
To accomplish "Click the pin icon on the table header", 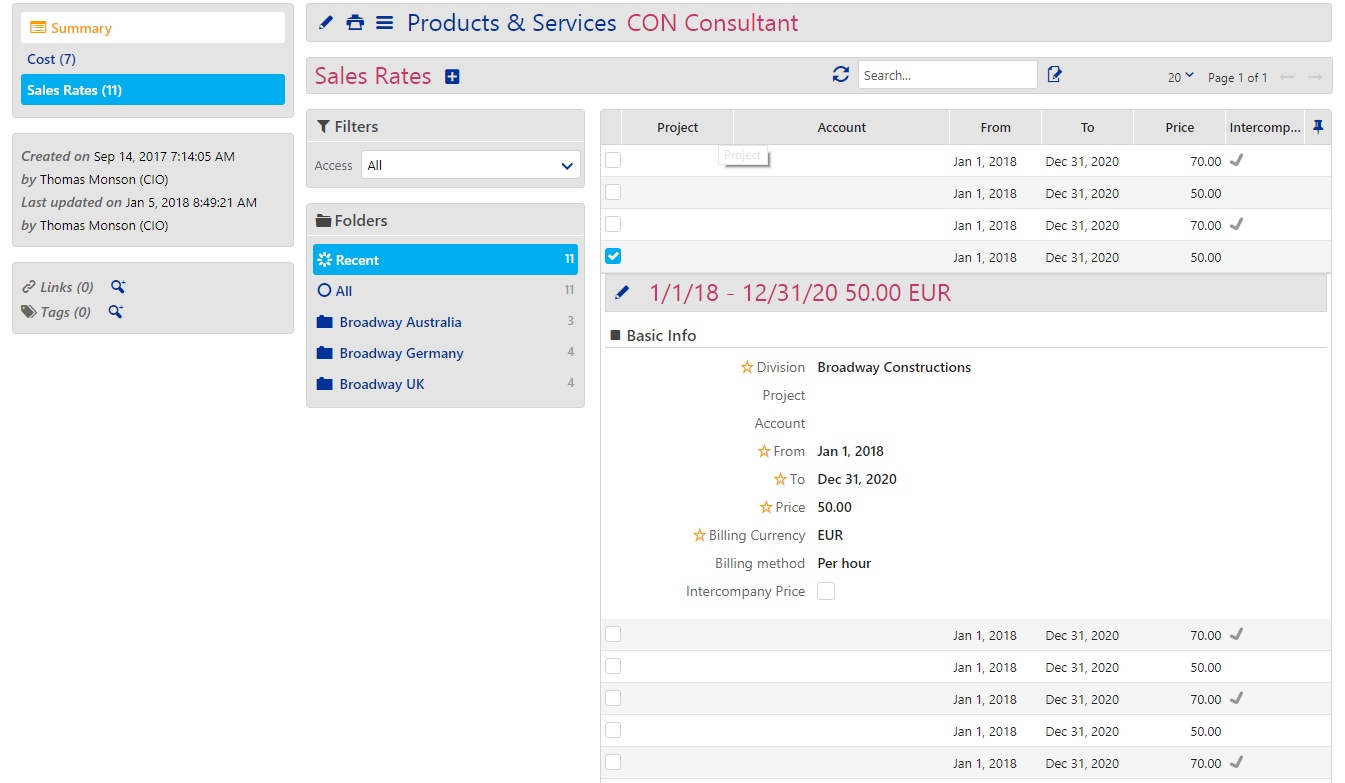I will [1317, 127].
